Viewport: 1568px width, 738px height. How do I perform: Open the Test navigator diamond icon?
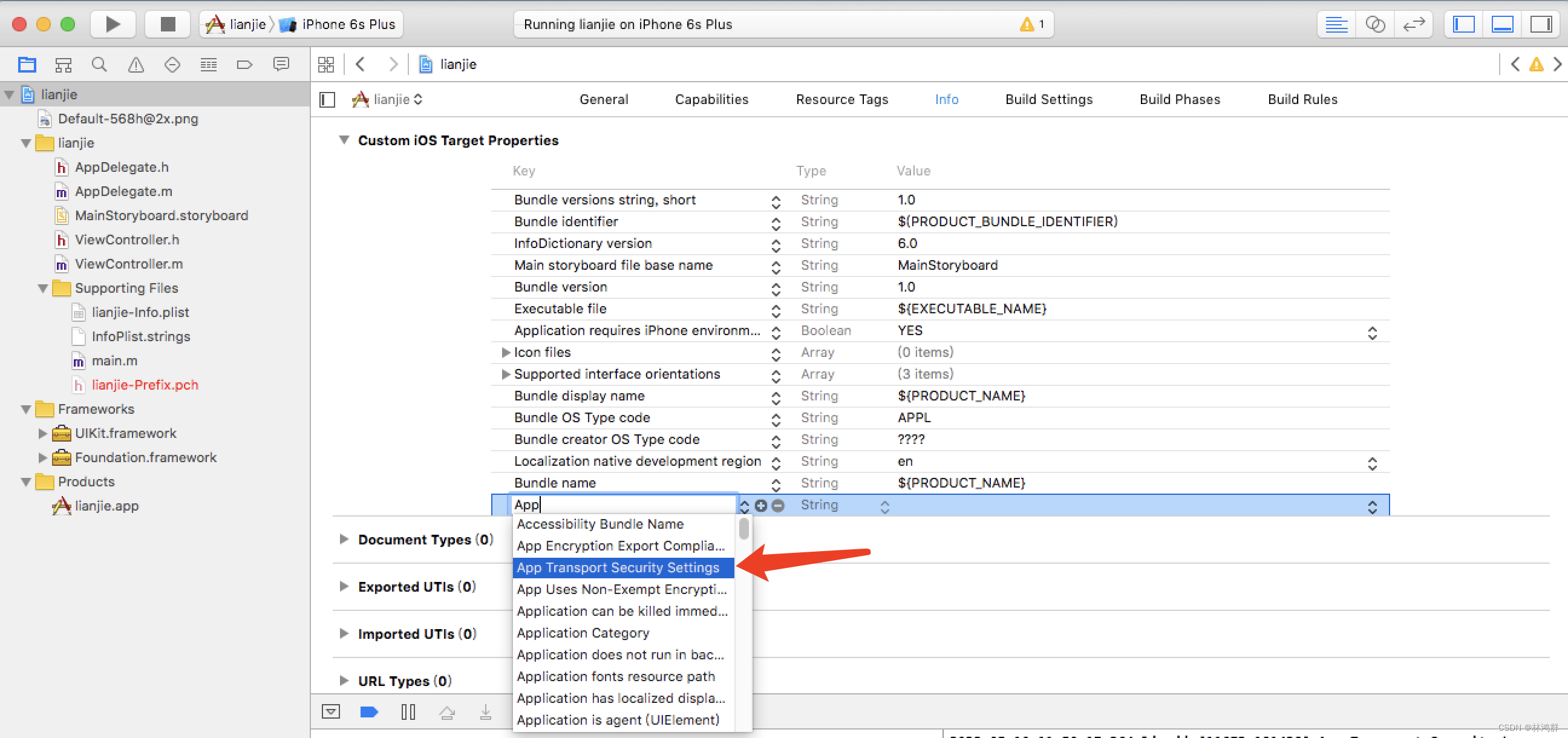[172, 65]
